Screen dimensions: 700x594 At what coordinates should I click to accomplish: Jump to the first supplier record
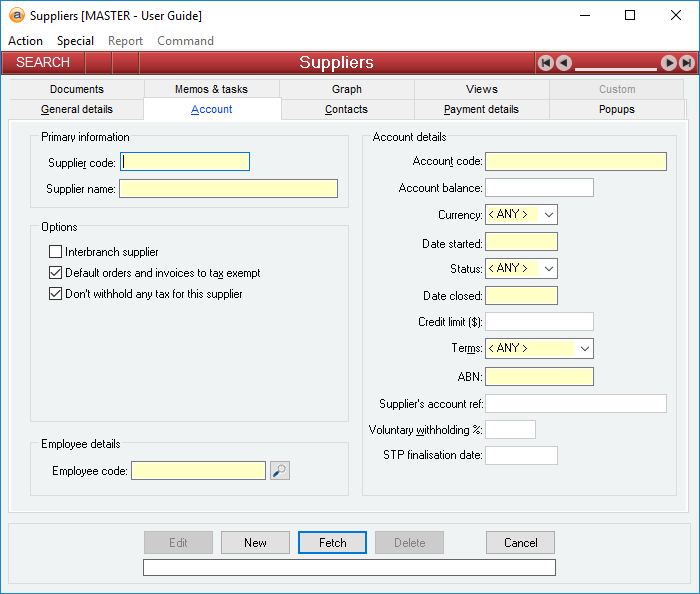[546, 63]
